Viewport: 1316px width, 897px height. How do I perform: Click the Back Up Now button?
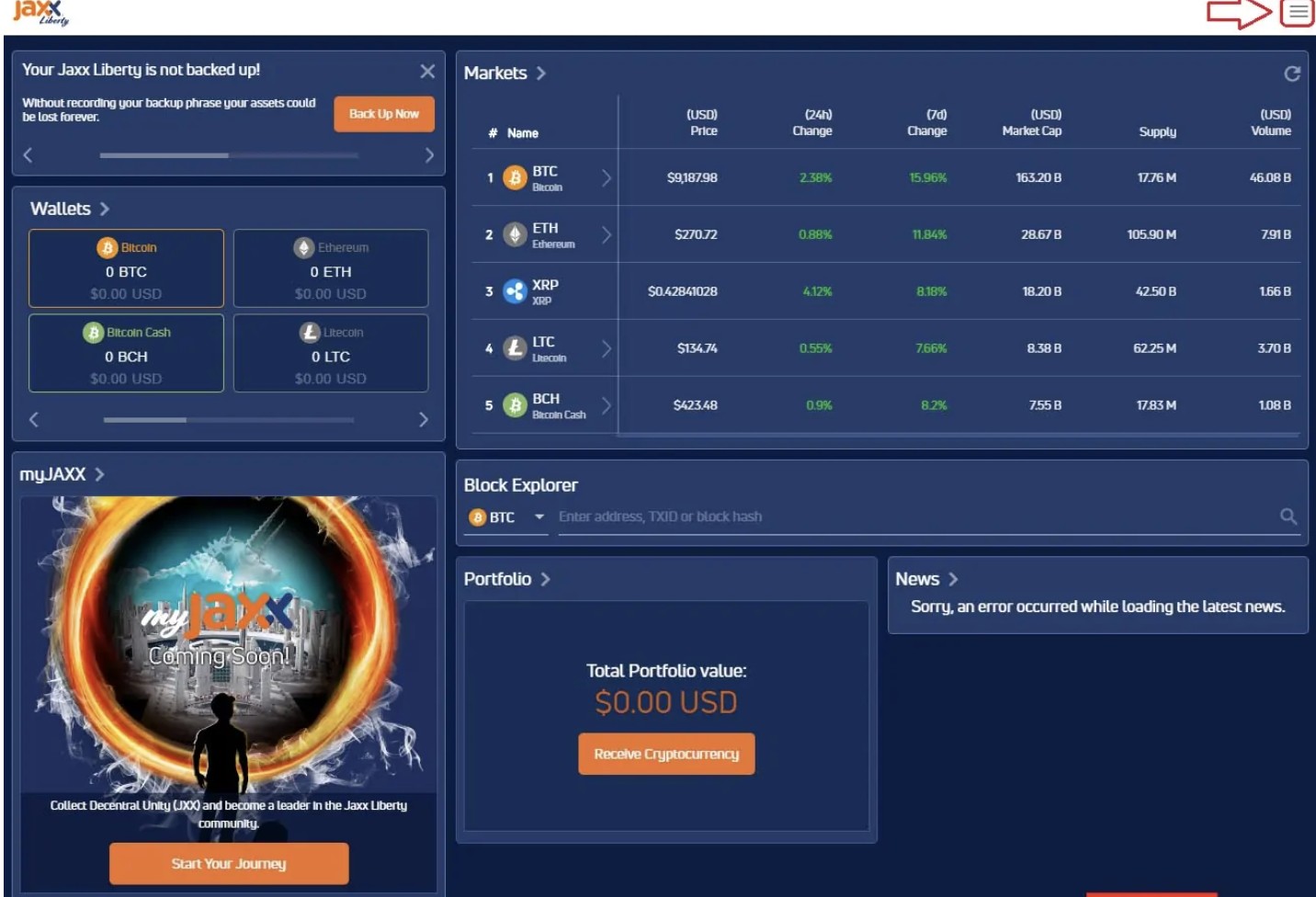coord(384,114)
